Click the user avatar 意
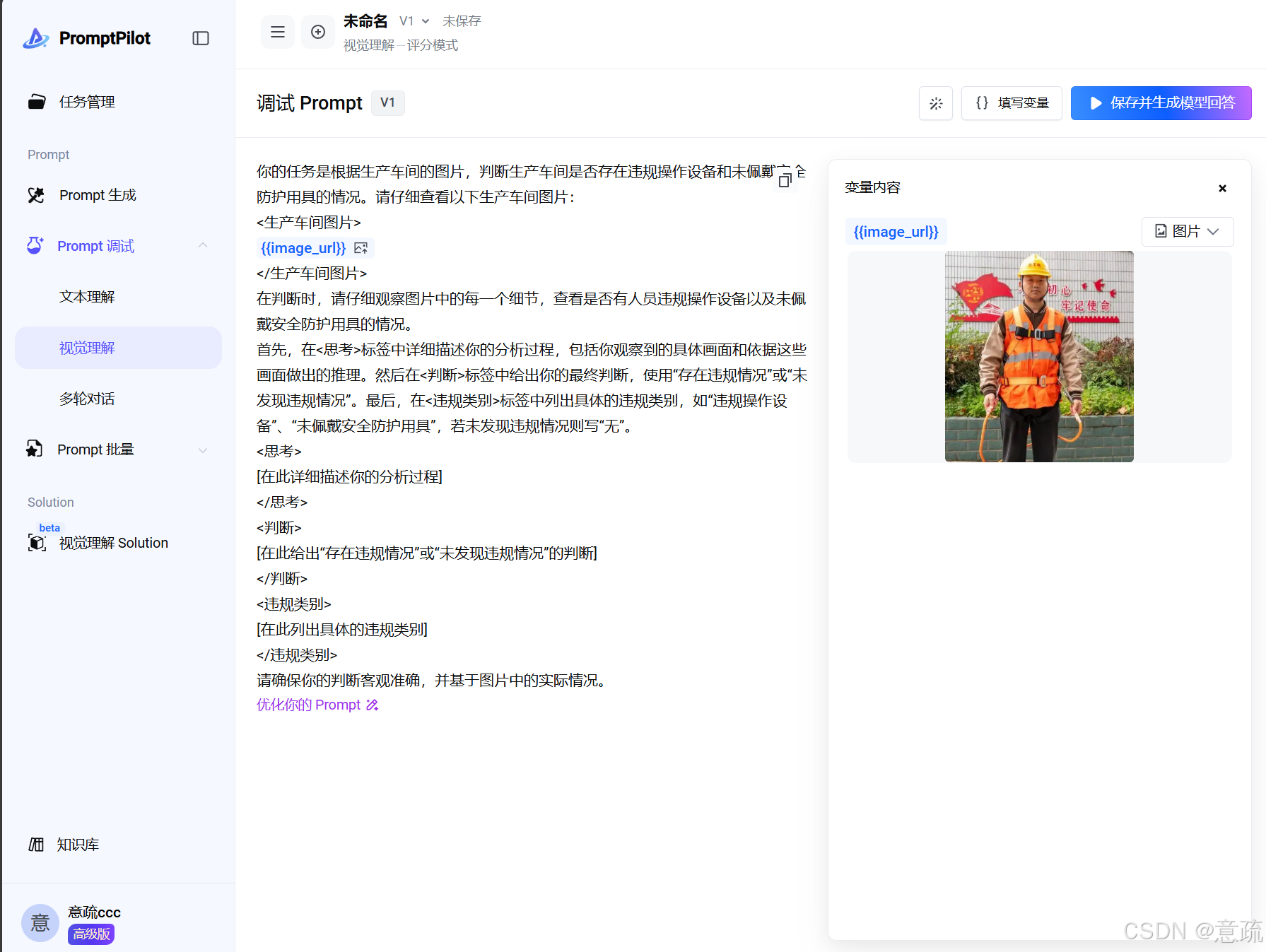1266x952 pixels. pyautogui.click(x=40, y=923)
